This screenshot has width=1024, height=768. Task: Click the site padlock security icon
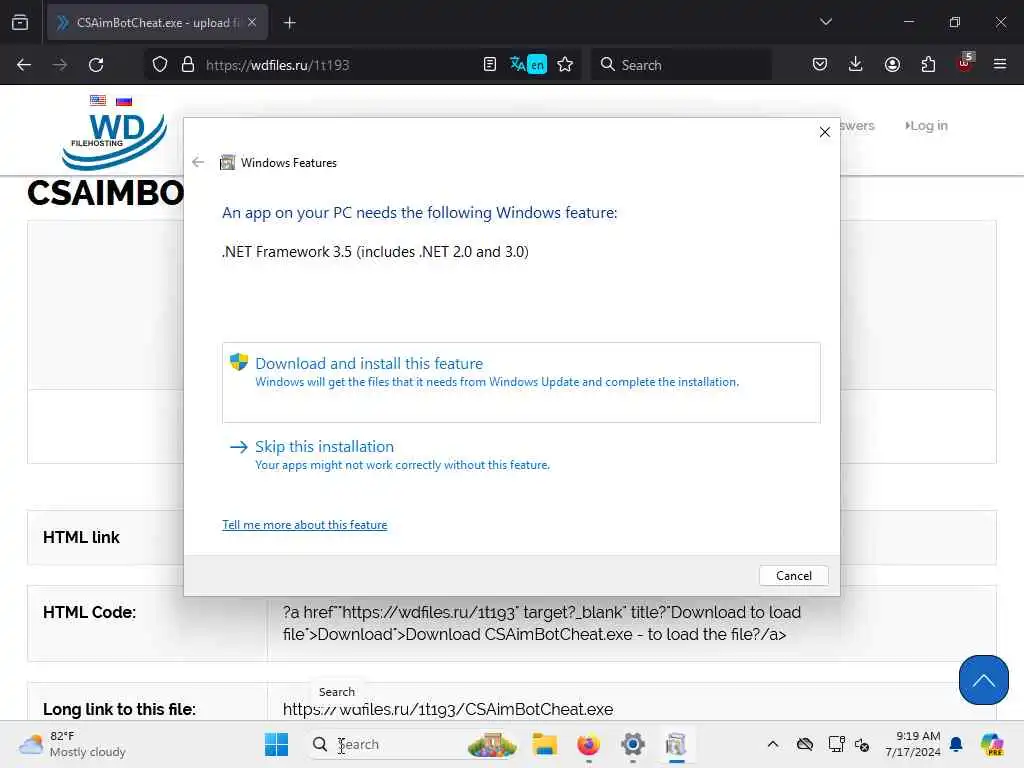pyautogui.click(x=188, y=65)
